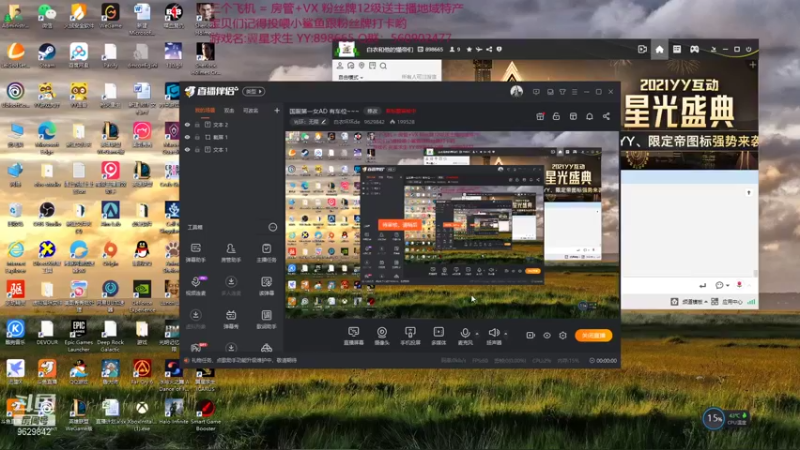Mute the 扬声器 speaker

point(493,334)
